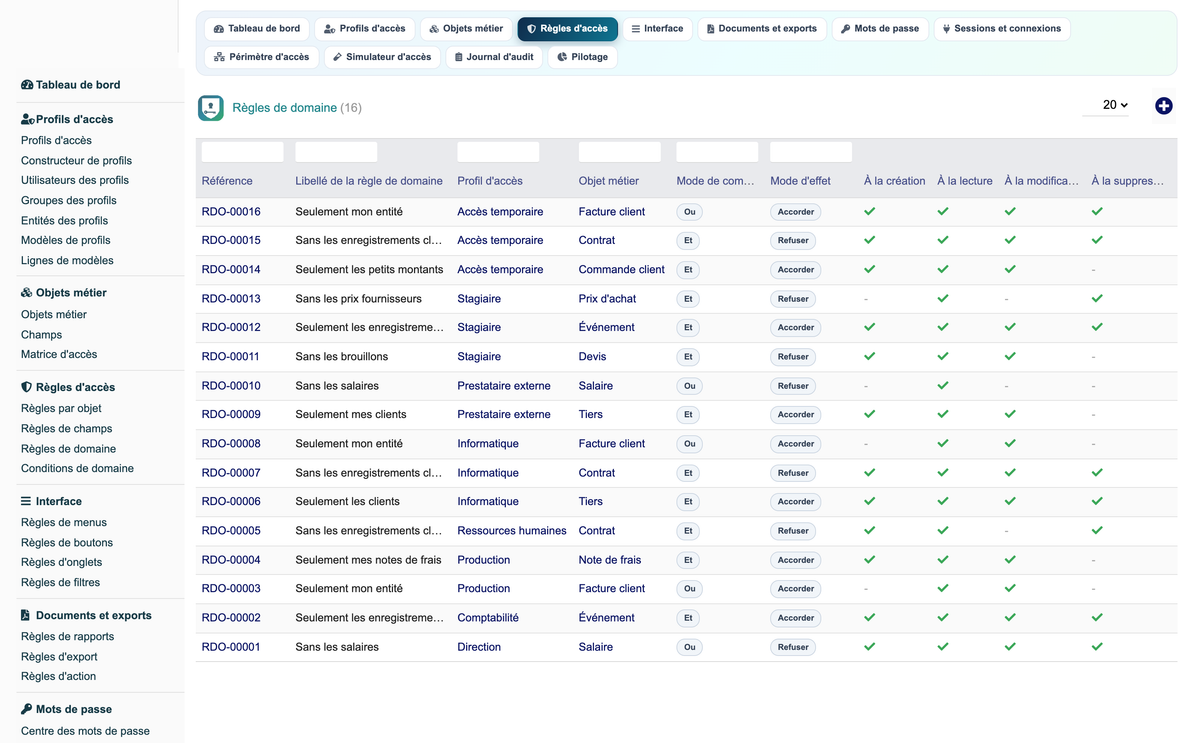Click the Objets métier cubes icon in sidebar
This screenshot has width=1200, height=743.
pyautogui.click(x=27, y=293)
